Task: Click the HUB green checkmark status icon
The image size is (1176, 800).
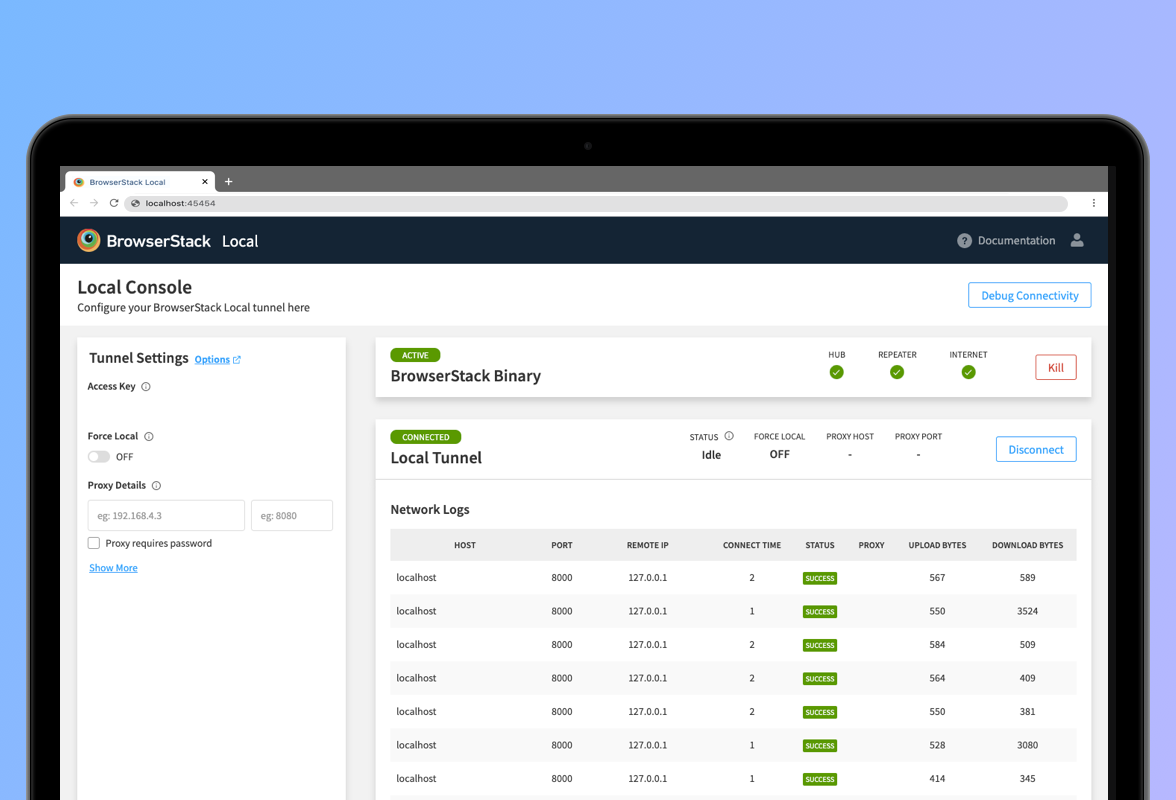Action: (x=836, y=372)
